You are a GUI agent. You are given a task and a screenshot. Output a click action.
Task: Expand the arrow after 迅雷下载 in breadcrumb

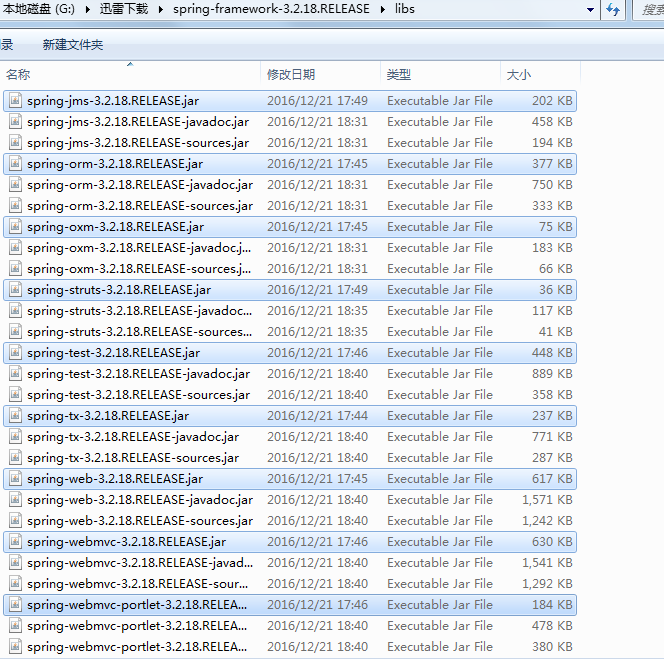pyautogui.click(x=160, y=9)
